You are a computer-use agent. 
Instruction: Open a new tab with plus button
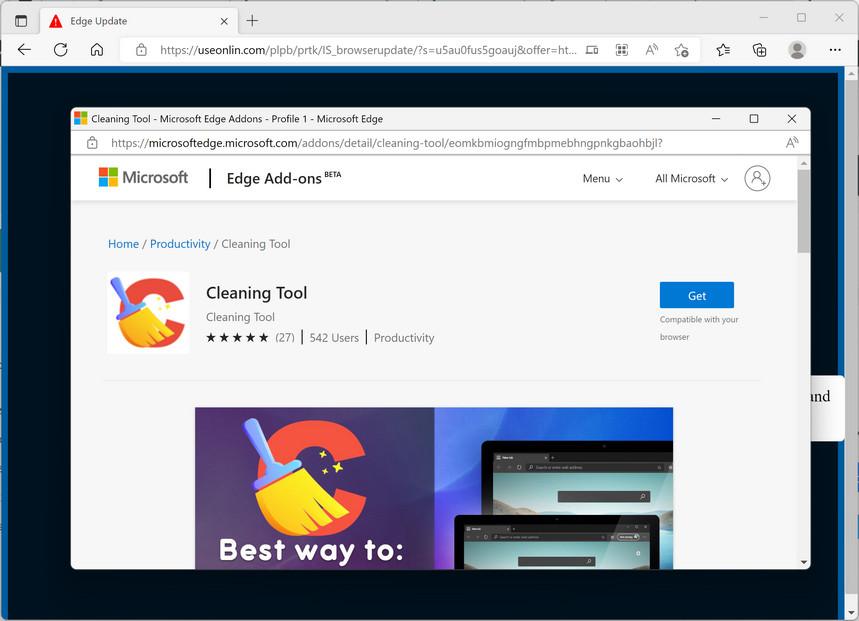tap(252, 21)
